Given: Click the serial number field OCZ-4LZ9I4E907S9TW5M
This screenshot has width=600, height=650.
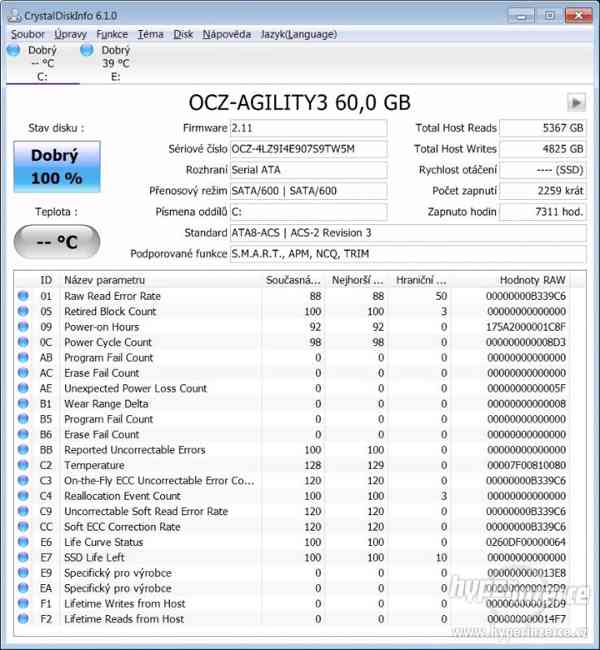Looking at the screenshot, I should [309, 149].
